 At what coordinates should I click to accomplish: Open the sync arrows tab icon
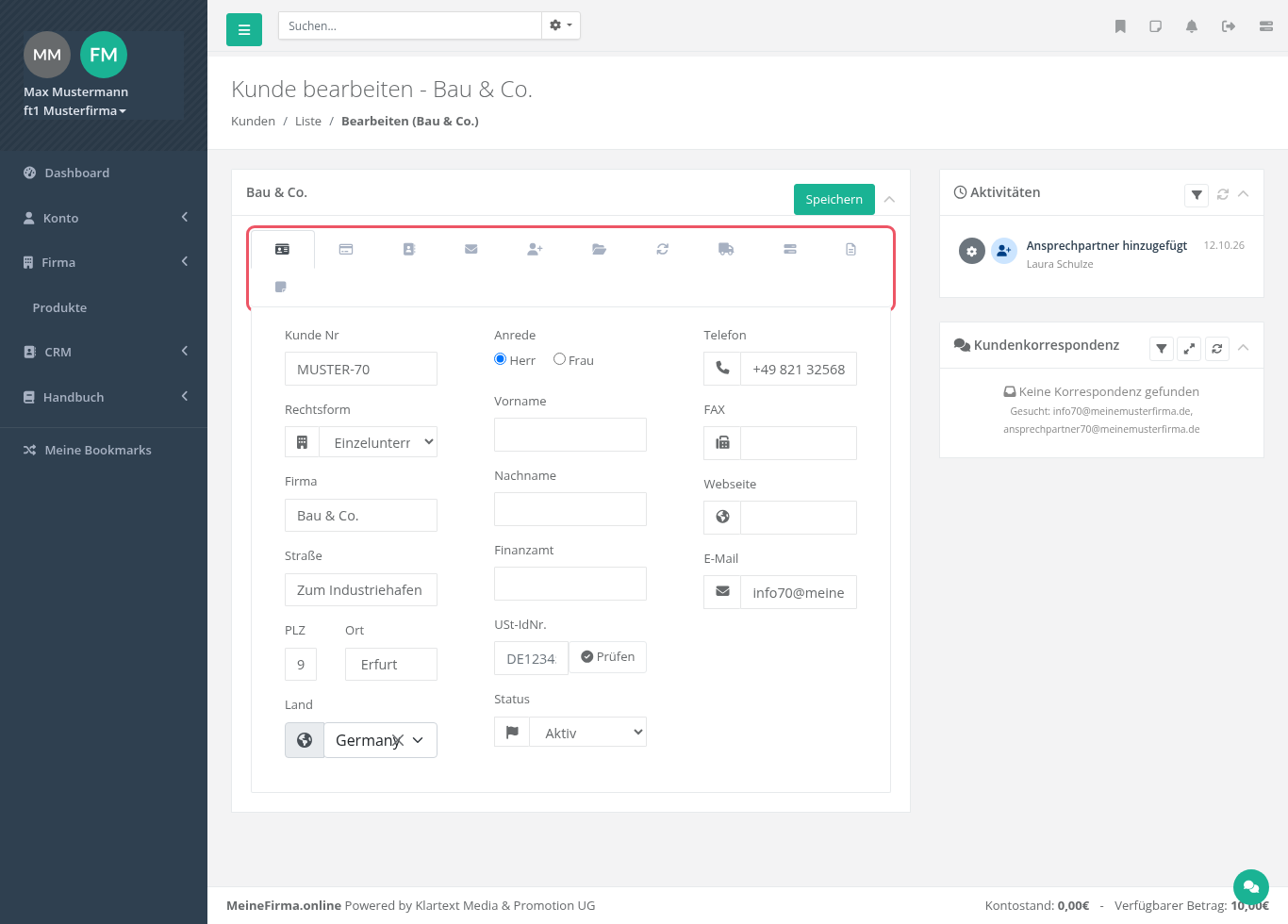point(663,250)
